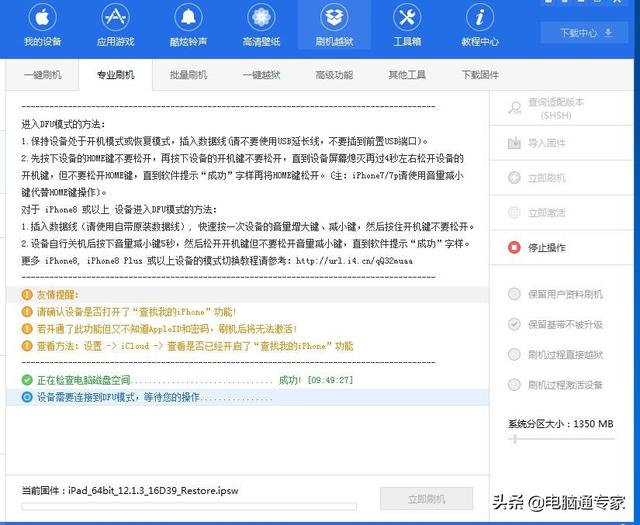640x525 pixels.
Task: Adjust the 系统分区大小 slider handle
Action: coord(515,439)
